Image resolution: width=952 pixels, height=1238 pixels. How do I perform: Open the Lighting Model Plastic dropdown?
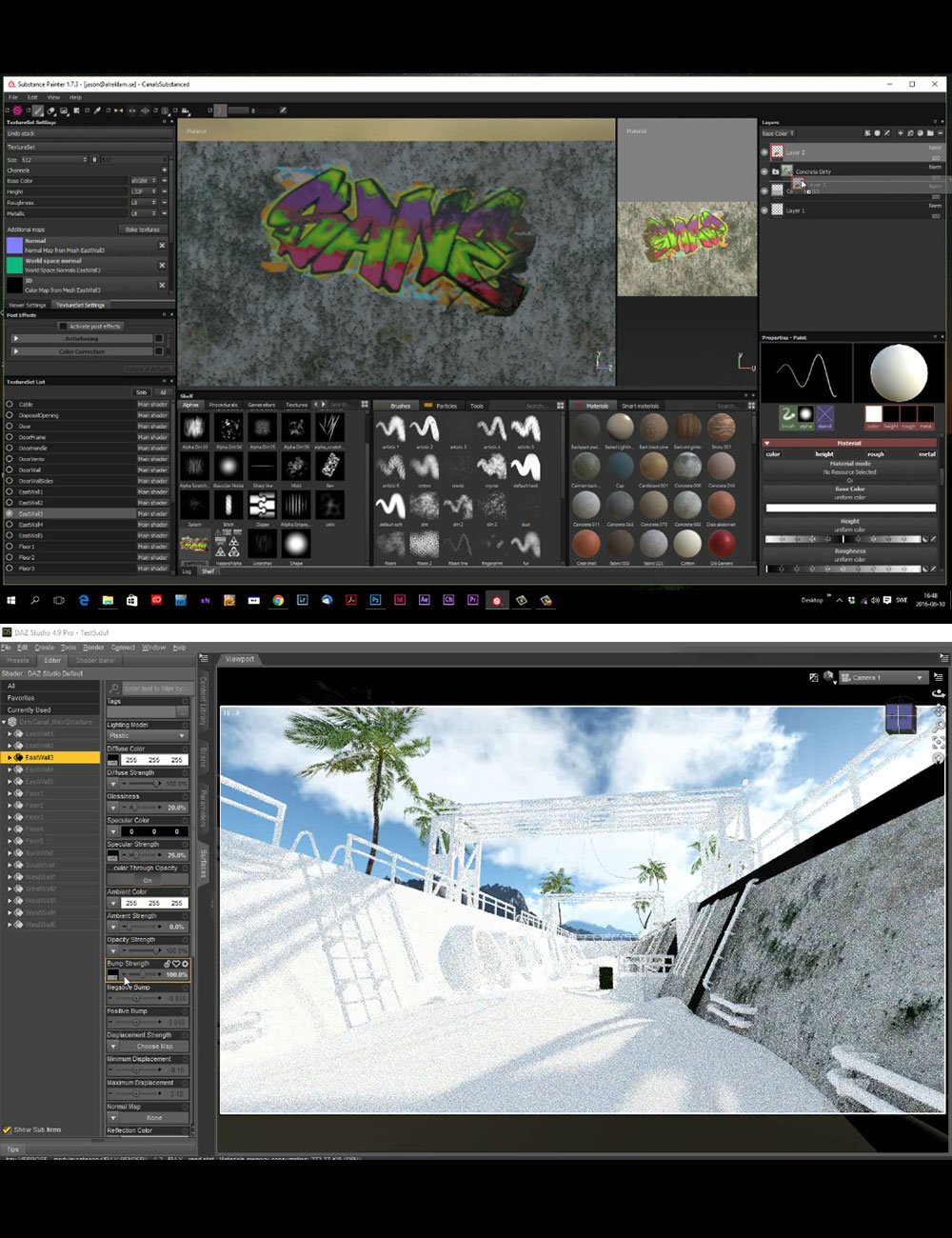tap(148, 735)
